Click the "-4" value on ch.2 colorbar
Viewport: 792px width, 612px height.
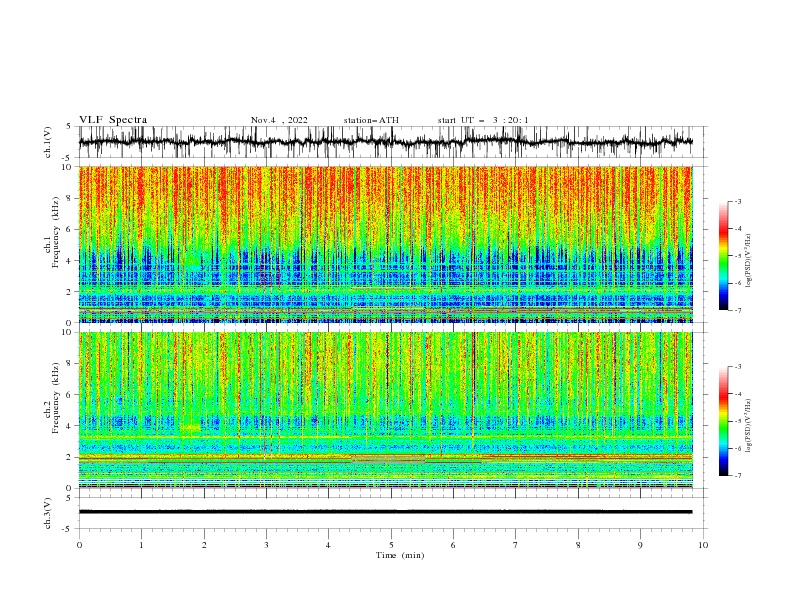[x=738, y=394]
